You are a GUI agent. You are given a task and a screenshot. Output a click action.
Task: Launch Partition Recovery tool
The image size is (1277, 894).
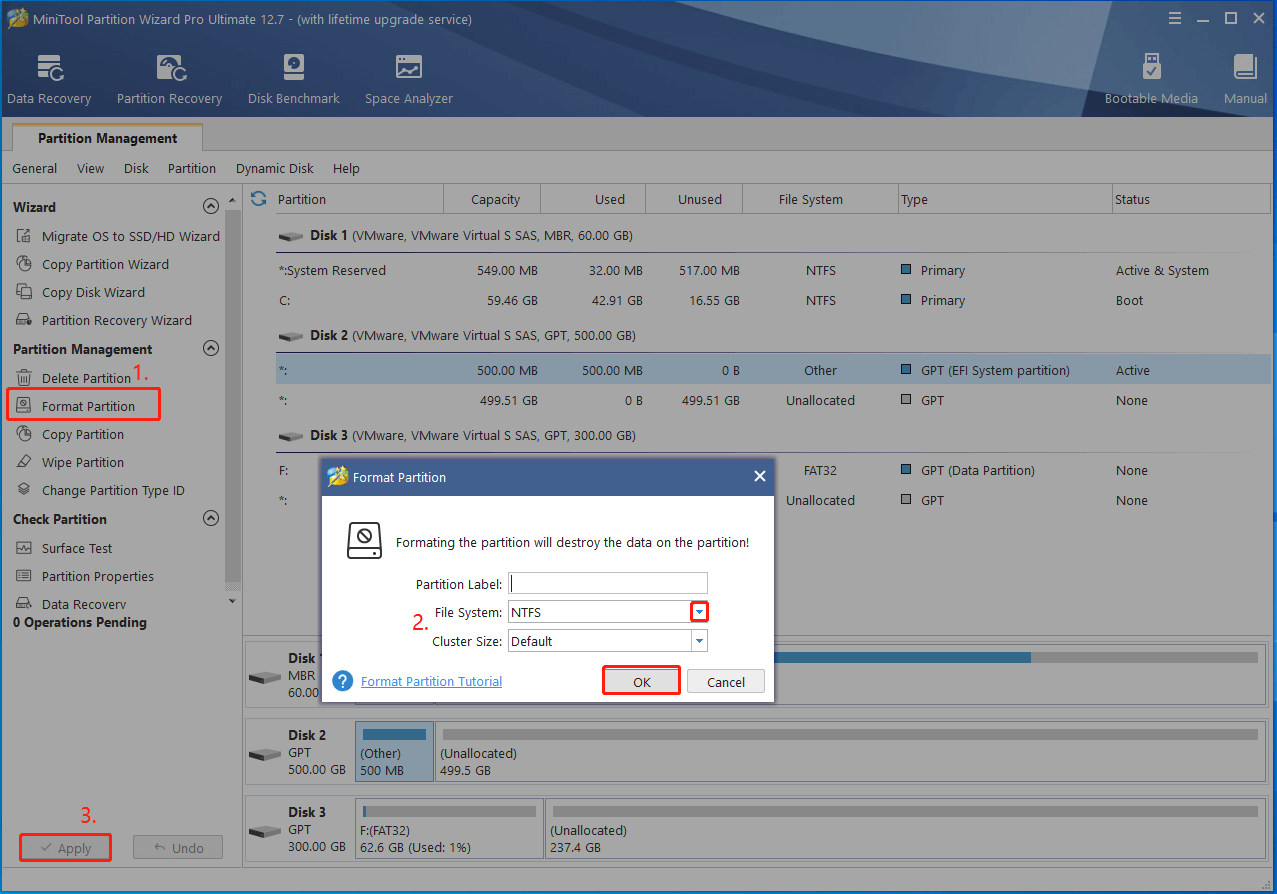(169, 80)
